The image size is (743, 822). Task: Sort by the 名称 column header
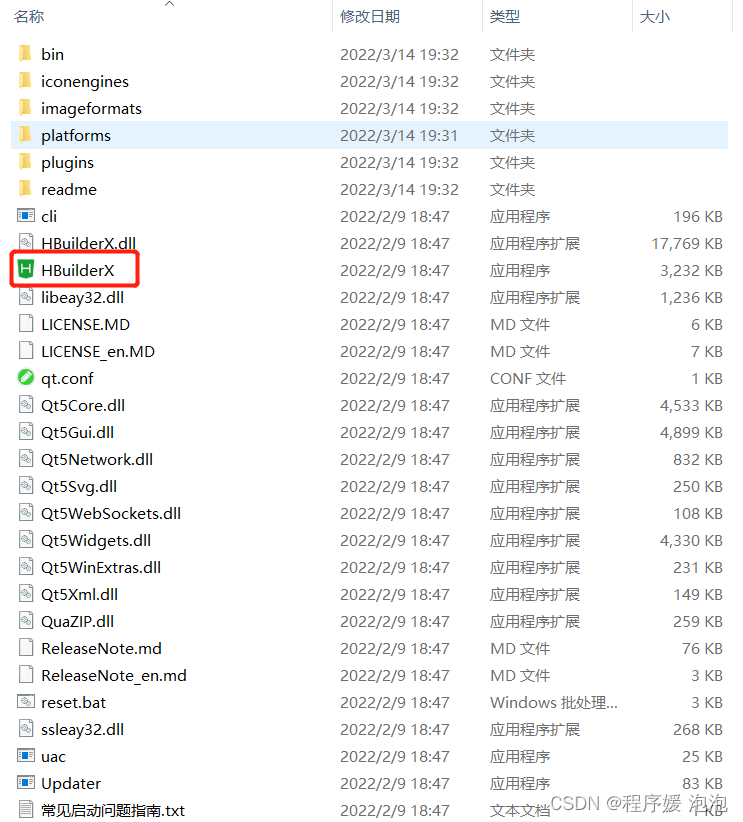pyautogui.click(x=29, y=17)
